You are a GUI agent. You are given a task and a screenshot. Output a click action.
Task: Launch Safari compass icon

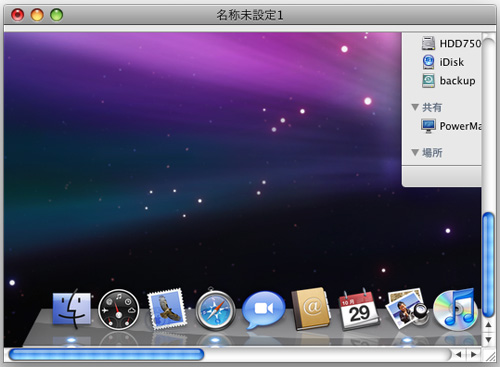point(215,310)
